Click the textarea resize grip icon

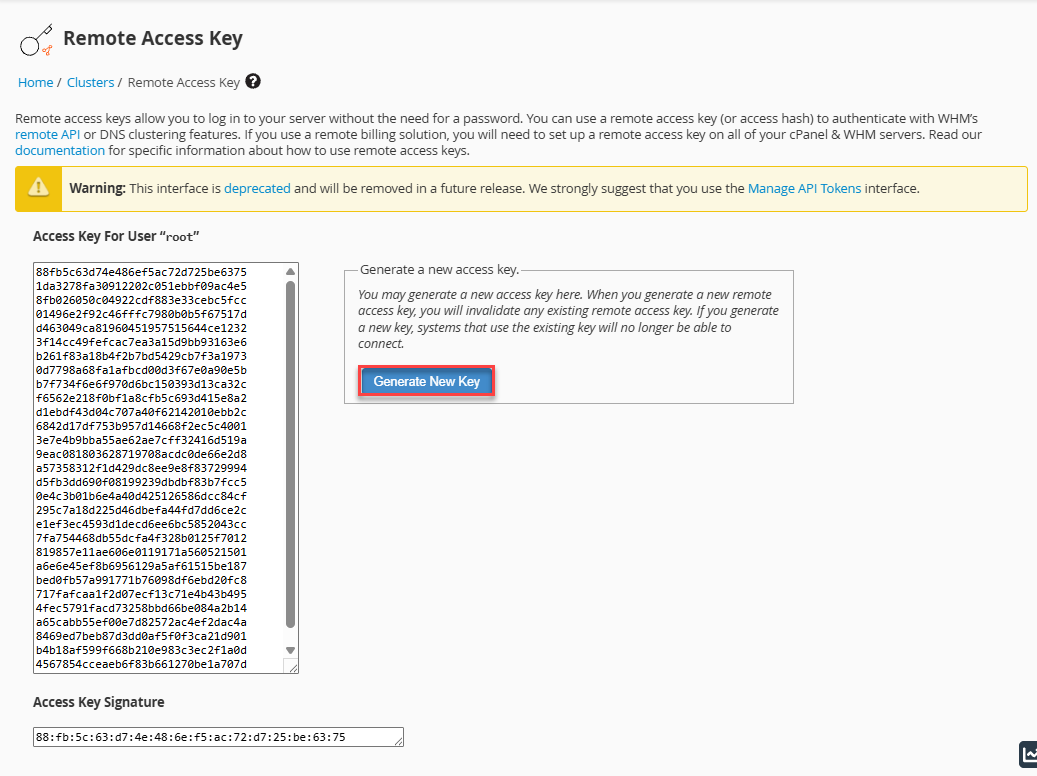coord(293,668)
